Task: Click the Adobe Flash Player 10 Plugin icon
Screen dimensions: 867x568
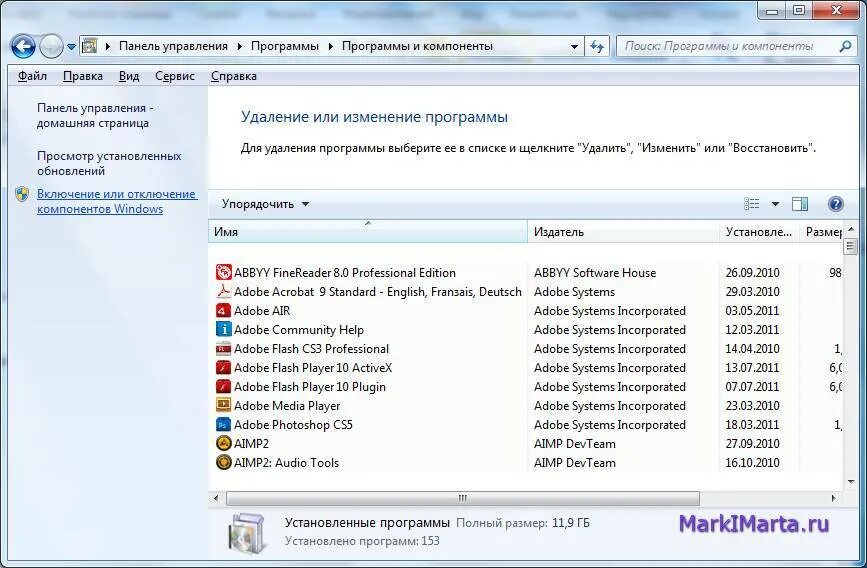Action: [223, 386]
